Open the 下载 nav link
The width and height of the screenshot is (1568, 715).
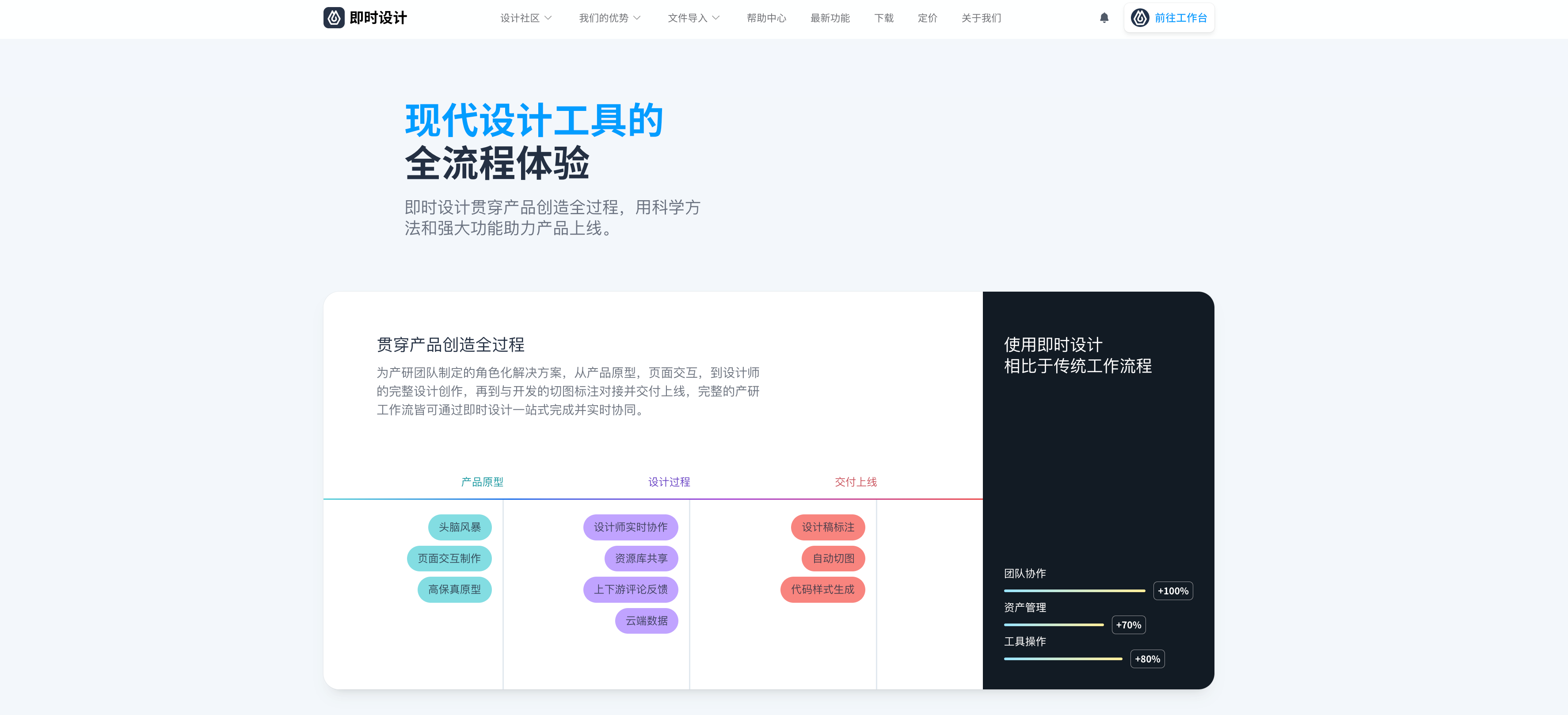pyautogui.click(x=884, y=18)
